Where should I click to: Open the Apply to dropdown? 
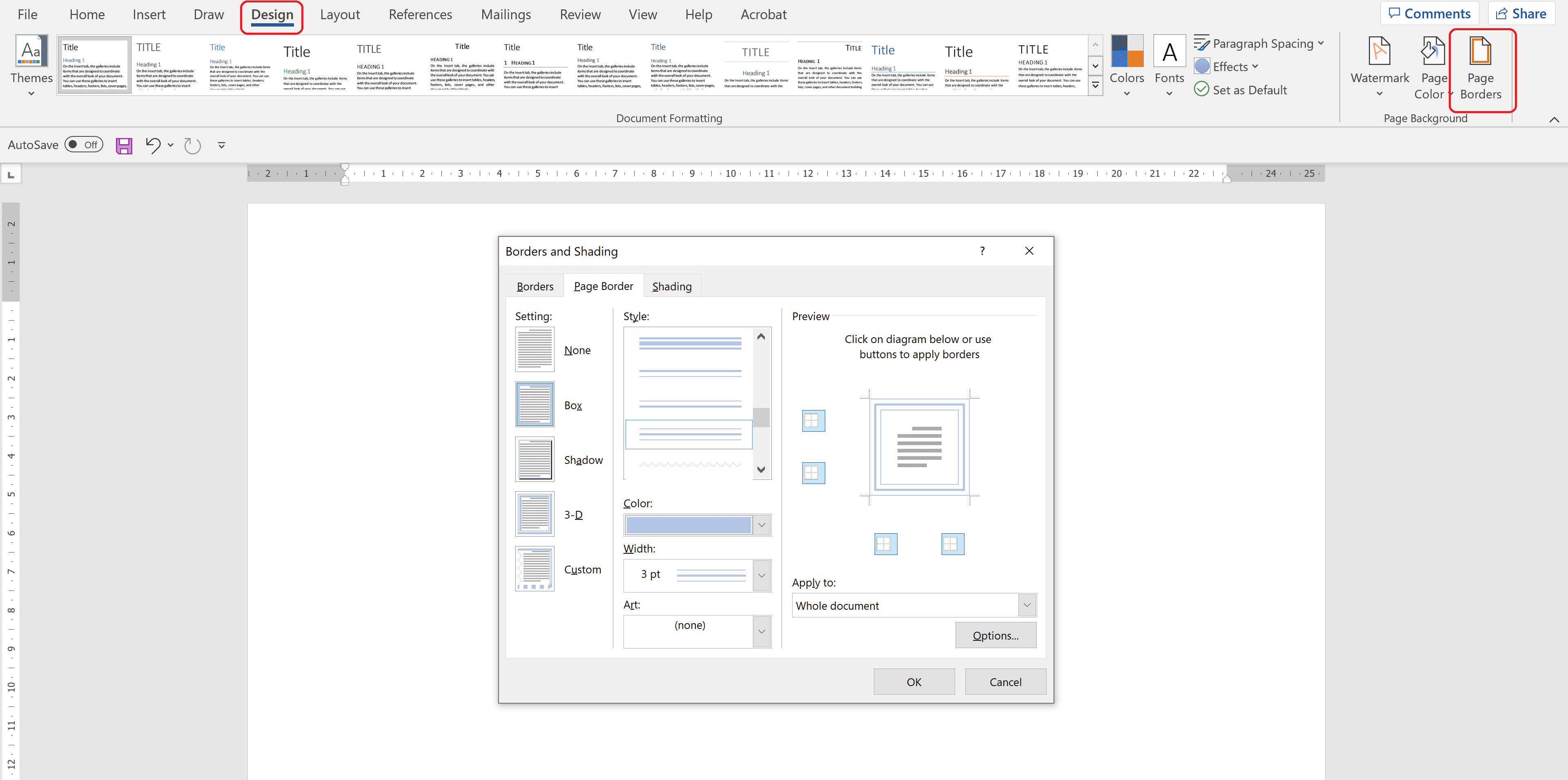coord(1026,605)
